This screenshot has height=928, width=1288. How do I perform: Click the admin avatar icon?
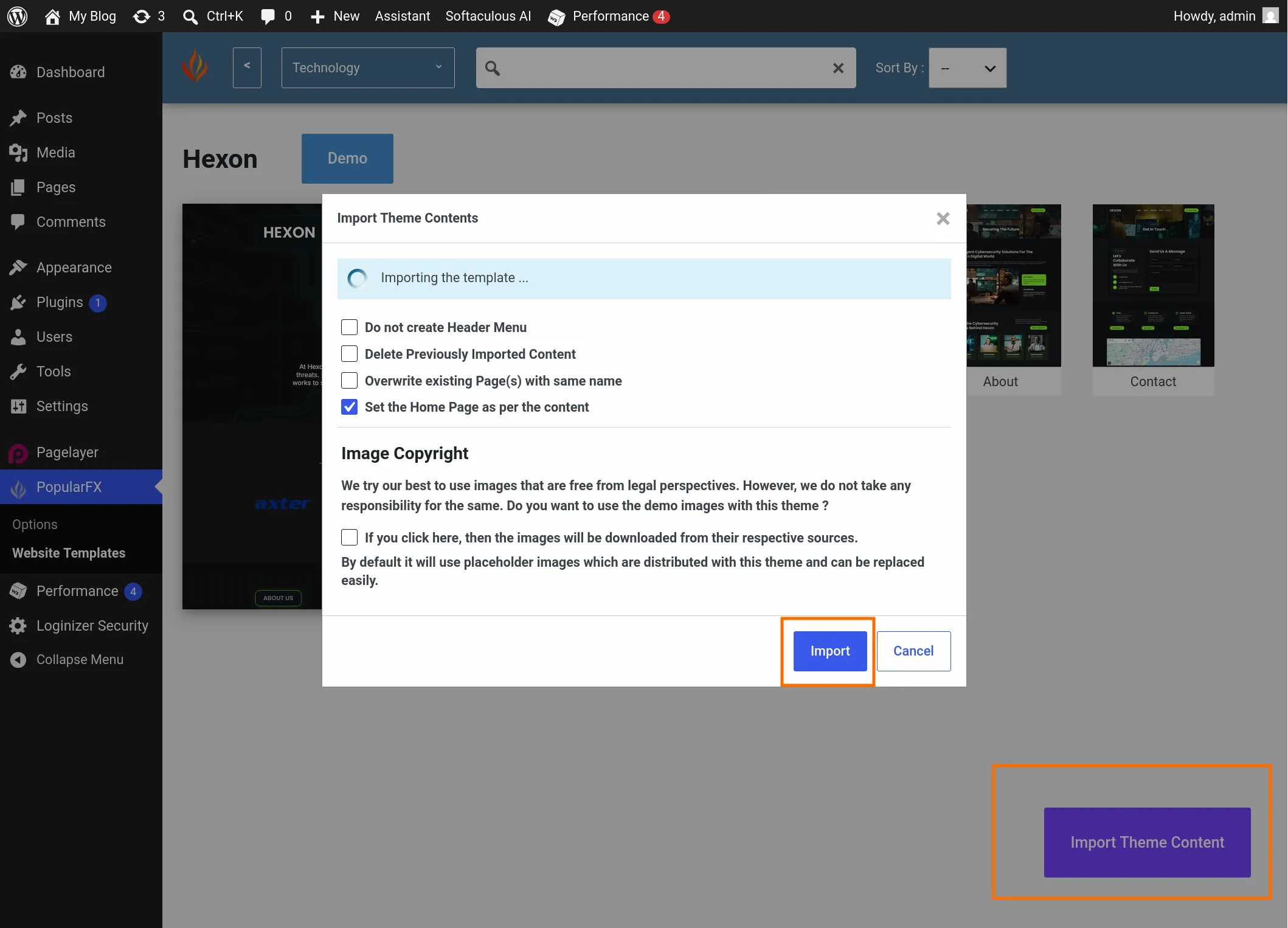[1271, 16]
